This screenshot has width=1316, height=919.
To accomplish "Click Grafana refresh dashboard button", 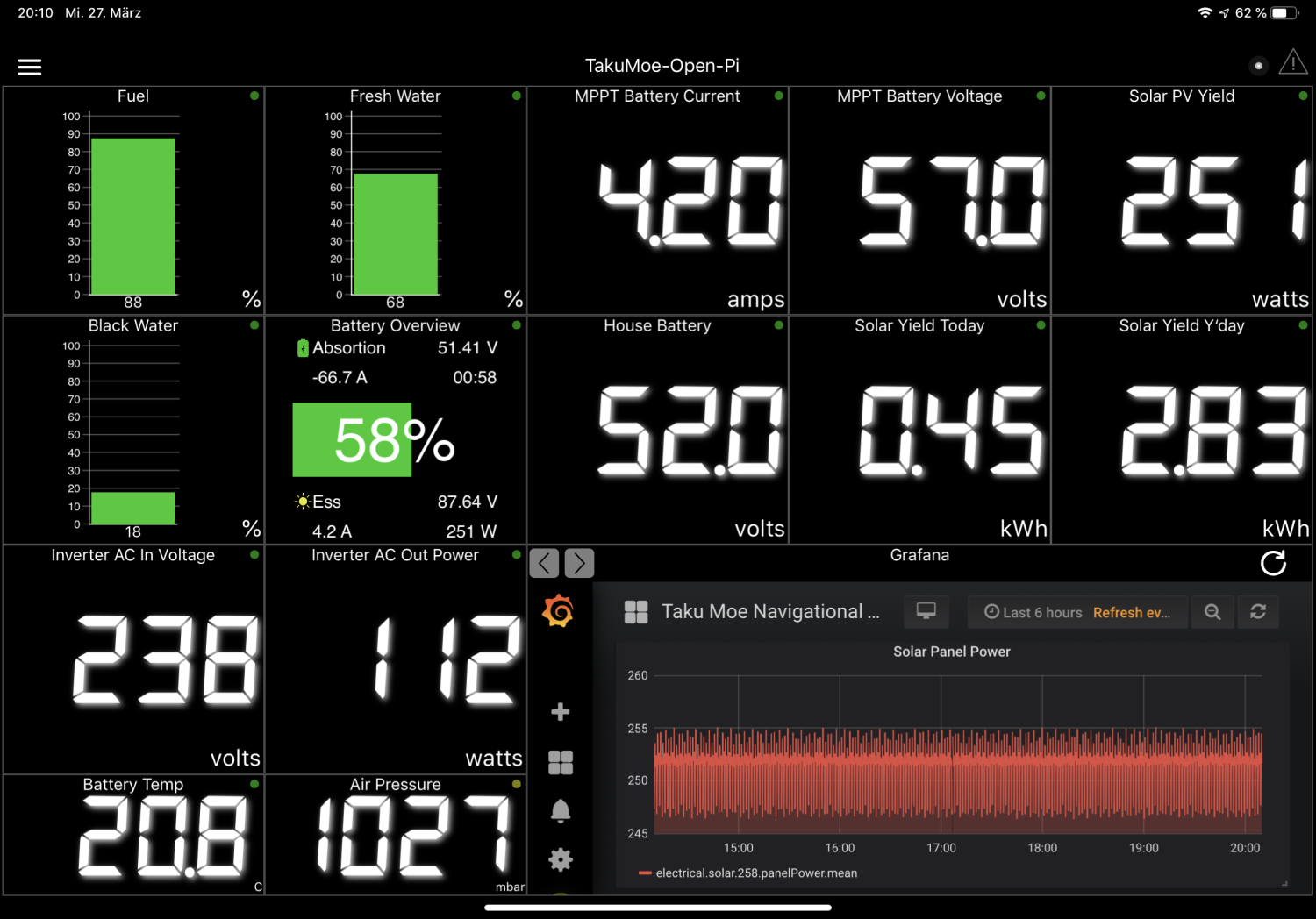I will point(1257,612).
